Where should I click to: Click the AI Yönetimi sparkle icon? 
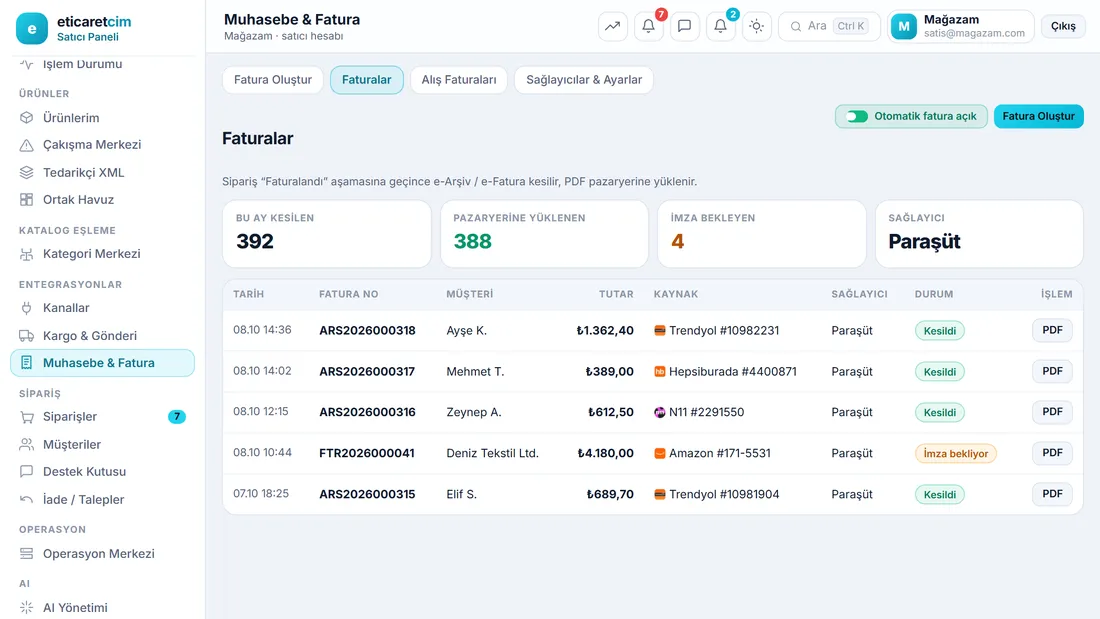(27, 608)
